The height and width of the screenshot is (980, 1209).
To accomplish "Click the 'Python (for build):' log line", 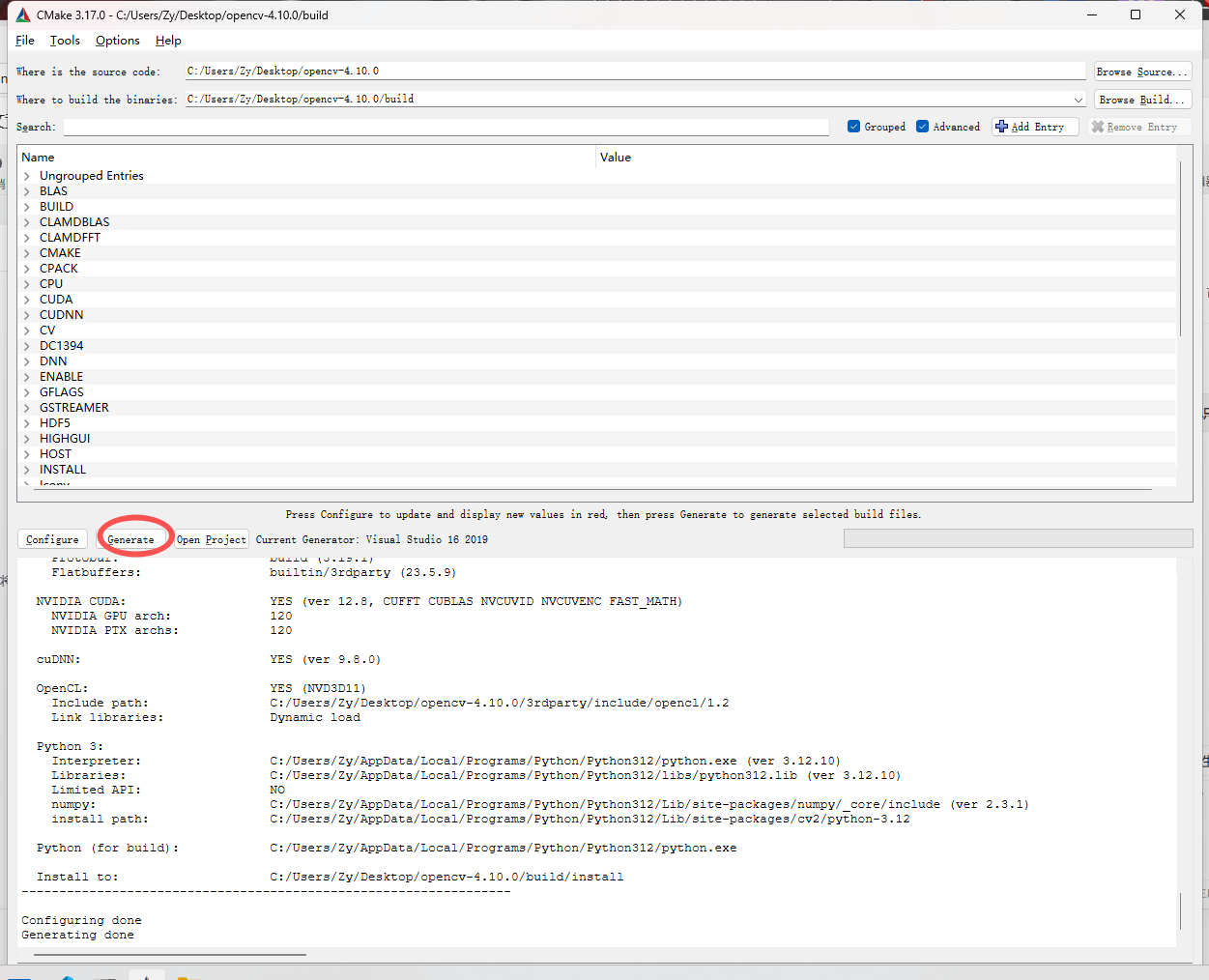I will pyautogui.click(x=387, y=849).
